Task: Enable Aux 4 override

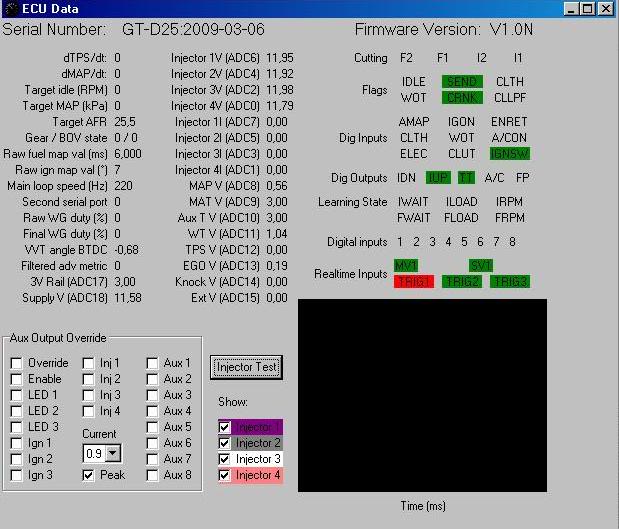Action: (x=152, y=411)
